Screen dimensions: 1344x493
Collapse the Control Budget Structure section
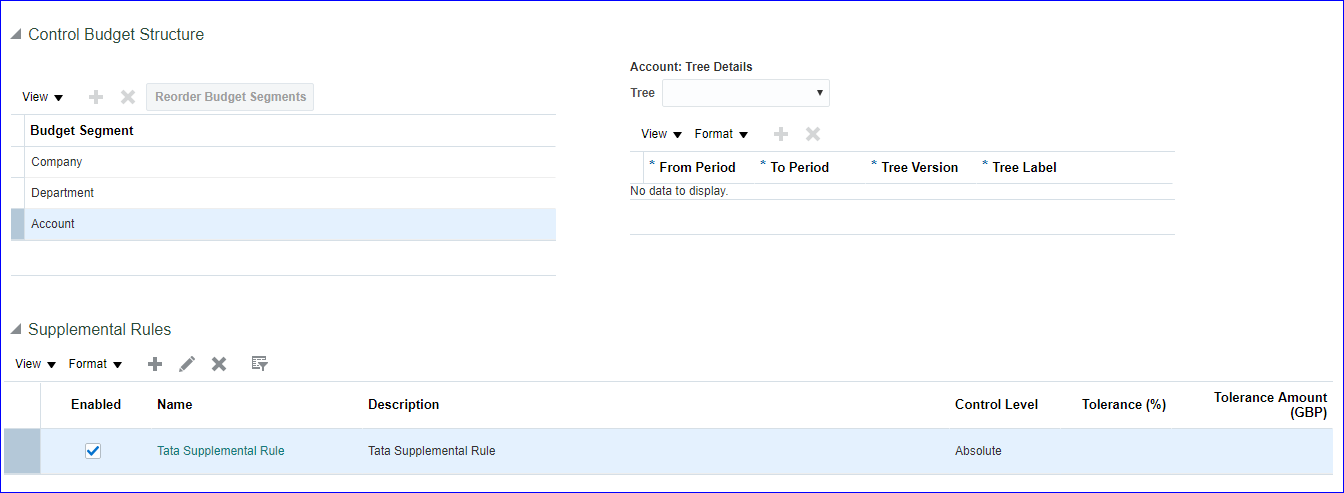16,35
